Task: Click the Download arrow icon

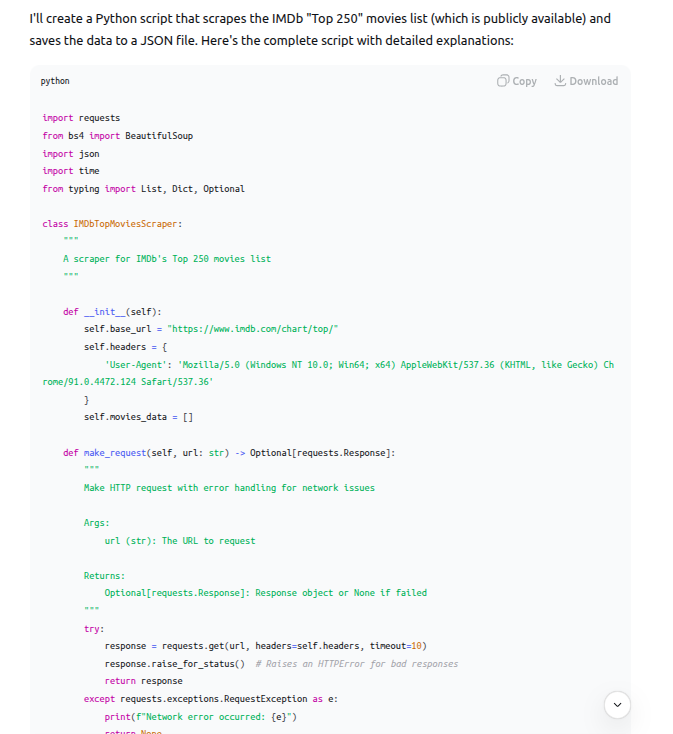Action: 560,81
